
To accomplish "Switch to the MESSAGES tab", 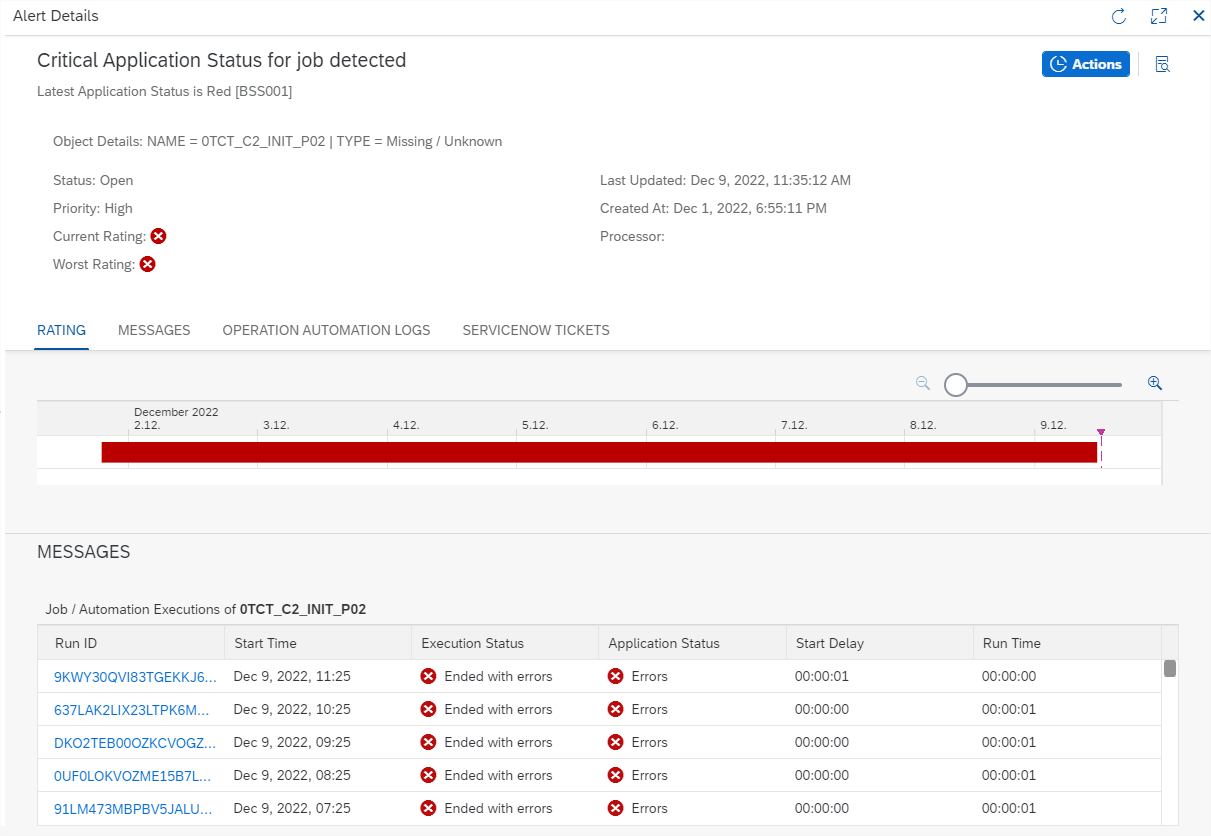I will pyautogui.click(x=154, y=330).
